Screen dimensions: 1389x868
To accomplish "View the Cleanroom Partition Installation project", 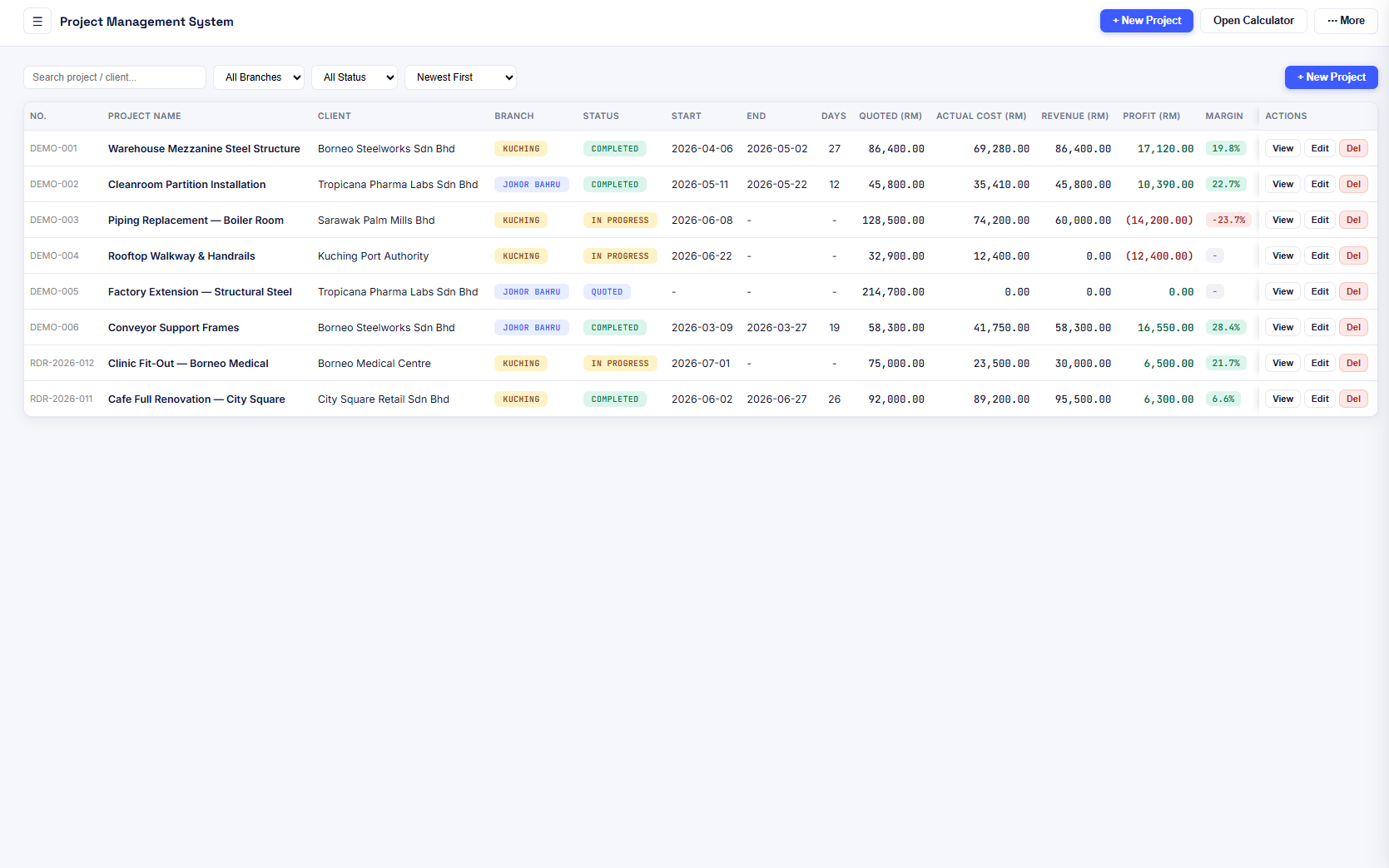I will pyautogui.click(x=1282, y=185).
